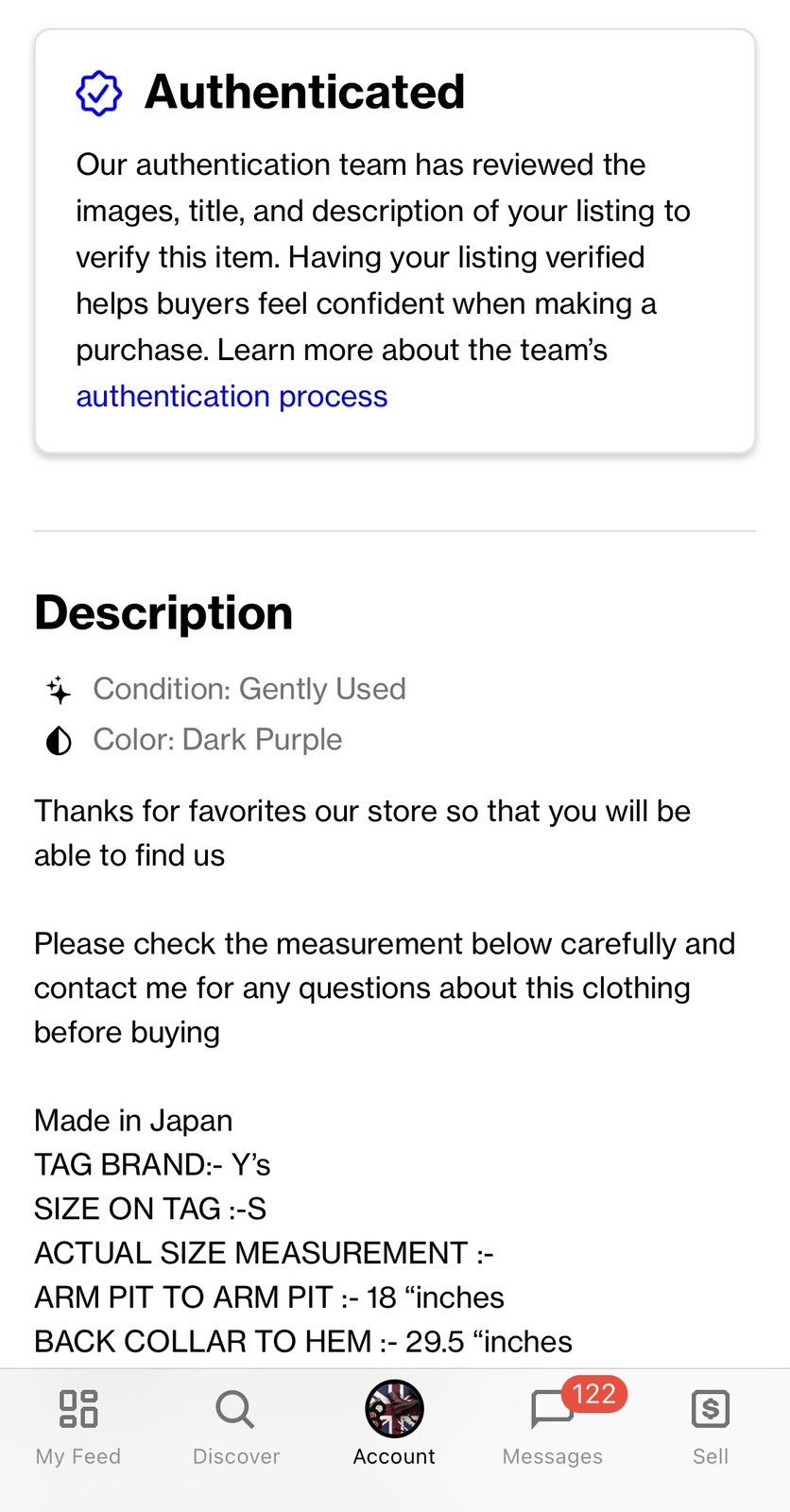790x1512 pixels.
Task: Tap the Sell dollar icon
Action: pos(710,1408)
